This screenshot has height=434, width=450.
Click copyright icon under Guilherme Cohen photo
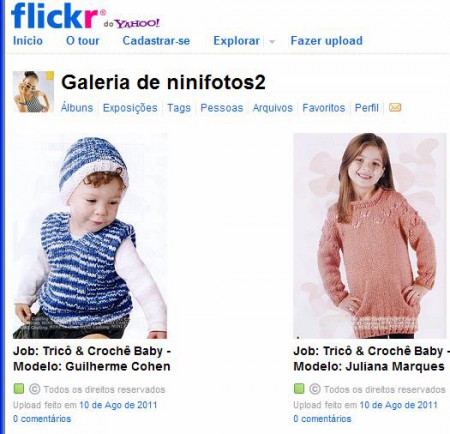(x=34, y=389)
